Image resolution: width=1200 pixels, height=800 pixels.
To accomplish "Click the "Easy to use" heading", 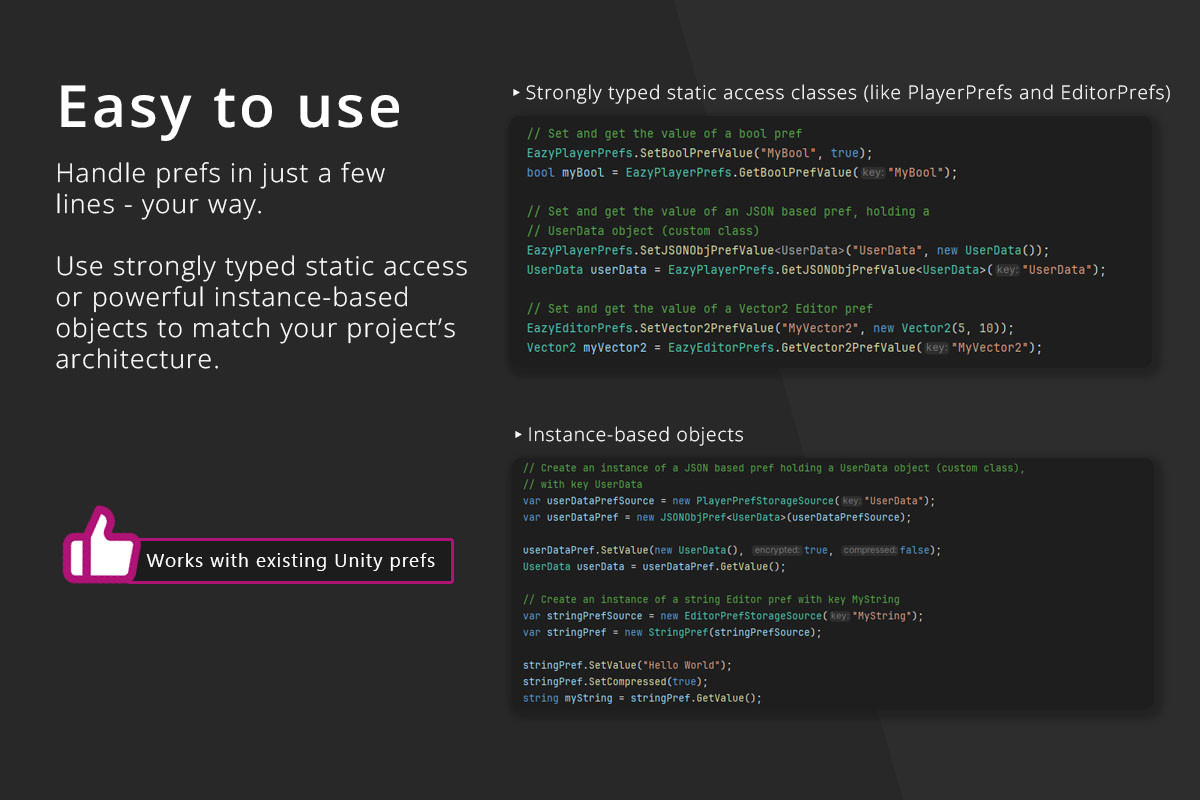I will [229, 106].
